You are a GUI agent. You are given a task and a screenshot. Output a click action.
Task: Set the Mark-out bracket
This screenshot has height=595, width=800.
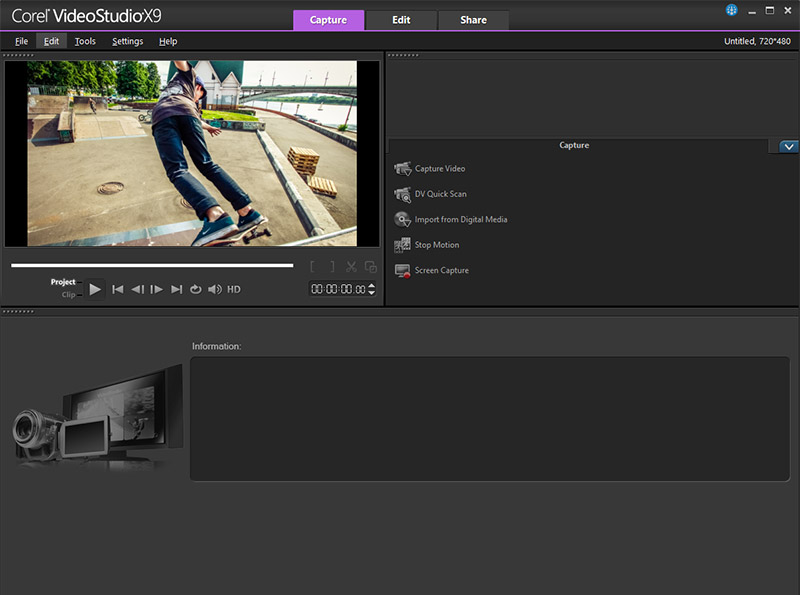coord(332,266)
